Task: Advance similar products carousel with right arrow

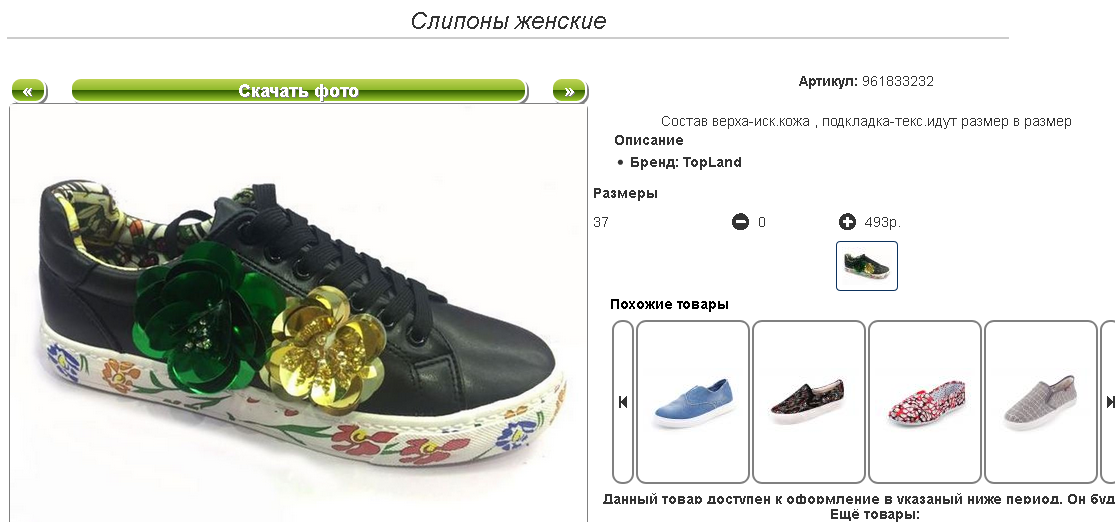Action: tap(1109, 402)
